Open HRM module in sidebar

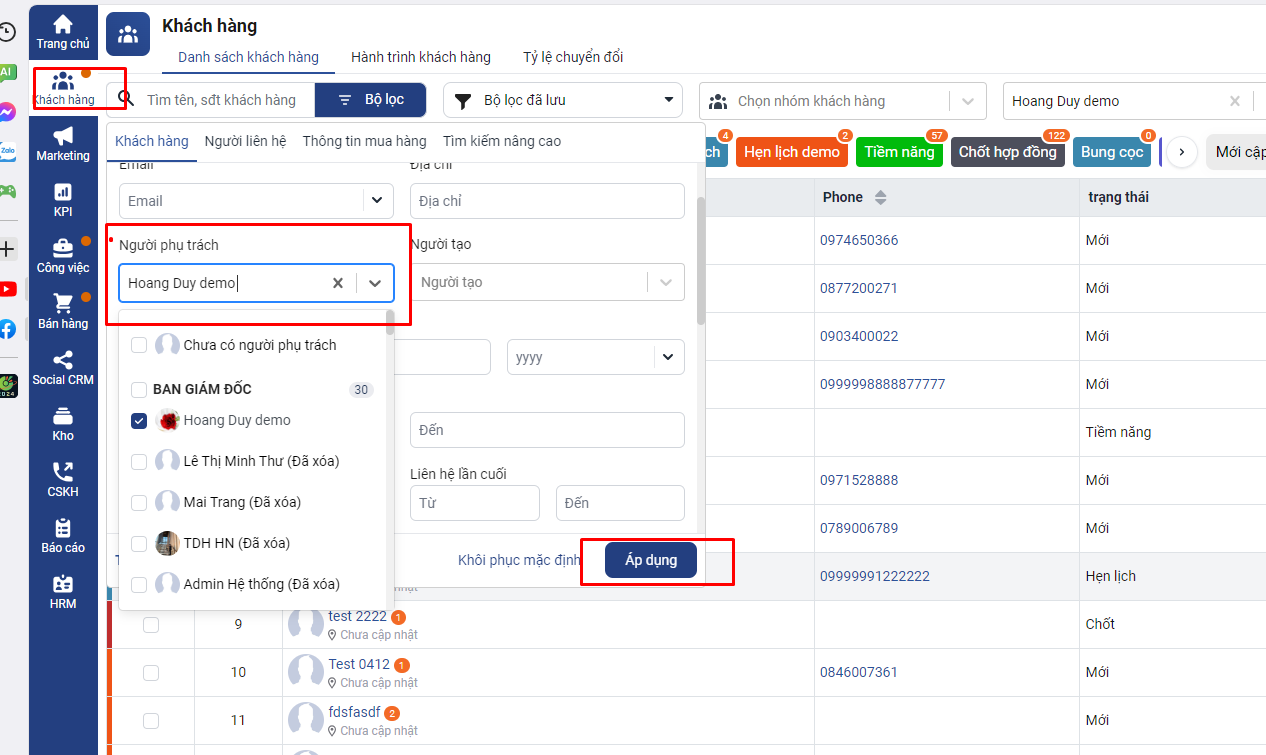(63, 591)
